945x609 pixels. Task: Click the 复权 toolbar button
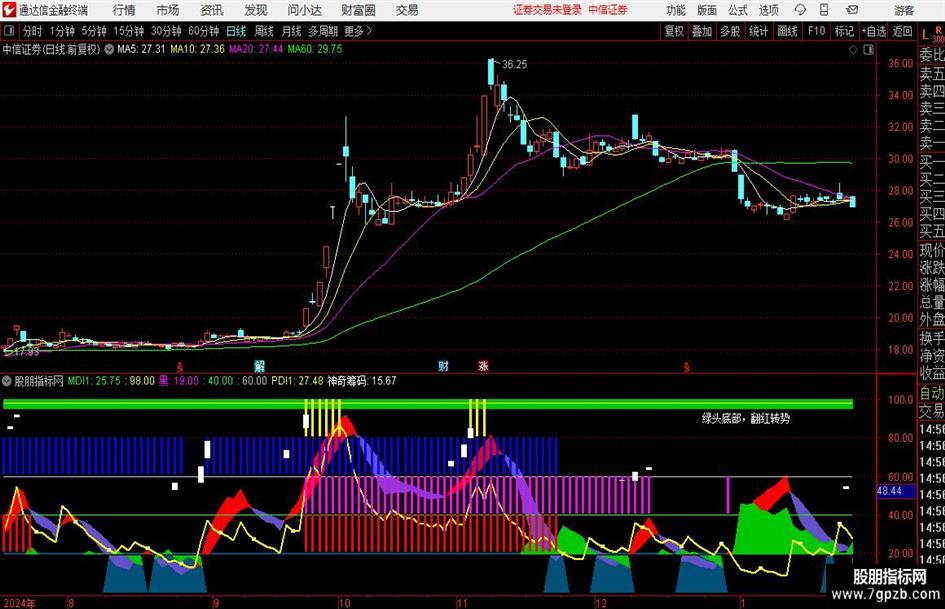674,31
